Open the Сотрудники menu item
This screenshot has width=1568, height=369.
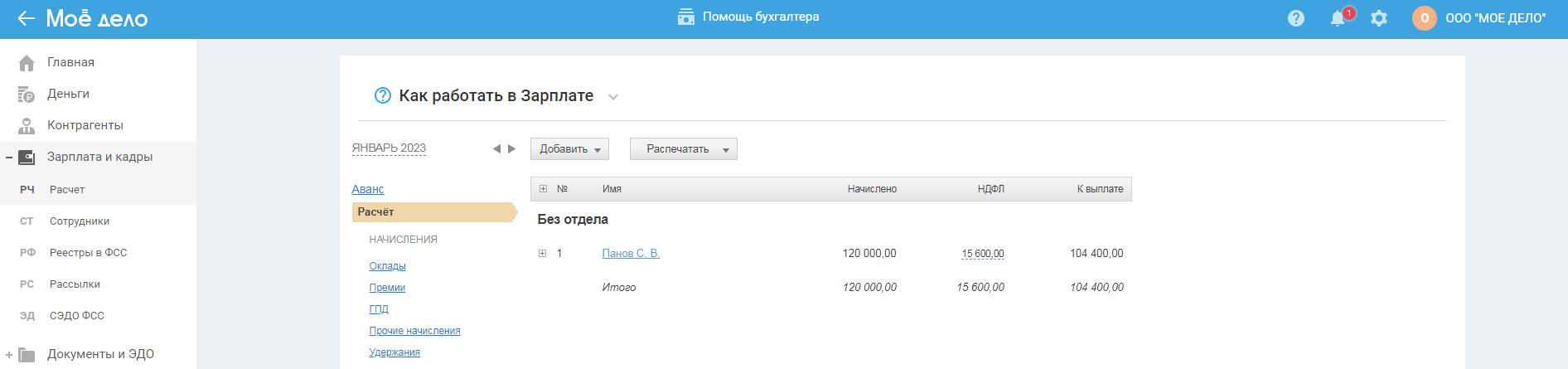point(80,221)
